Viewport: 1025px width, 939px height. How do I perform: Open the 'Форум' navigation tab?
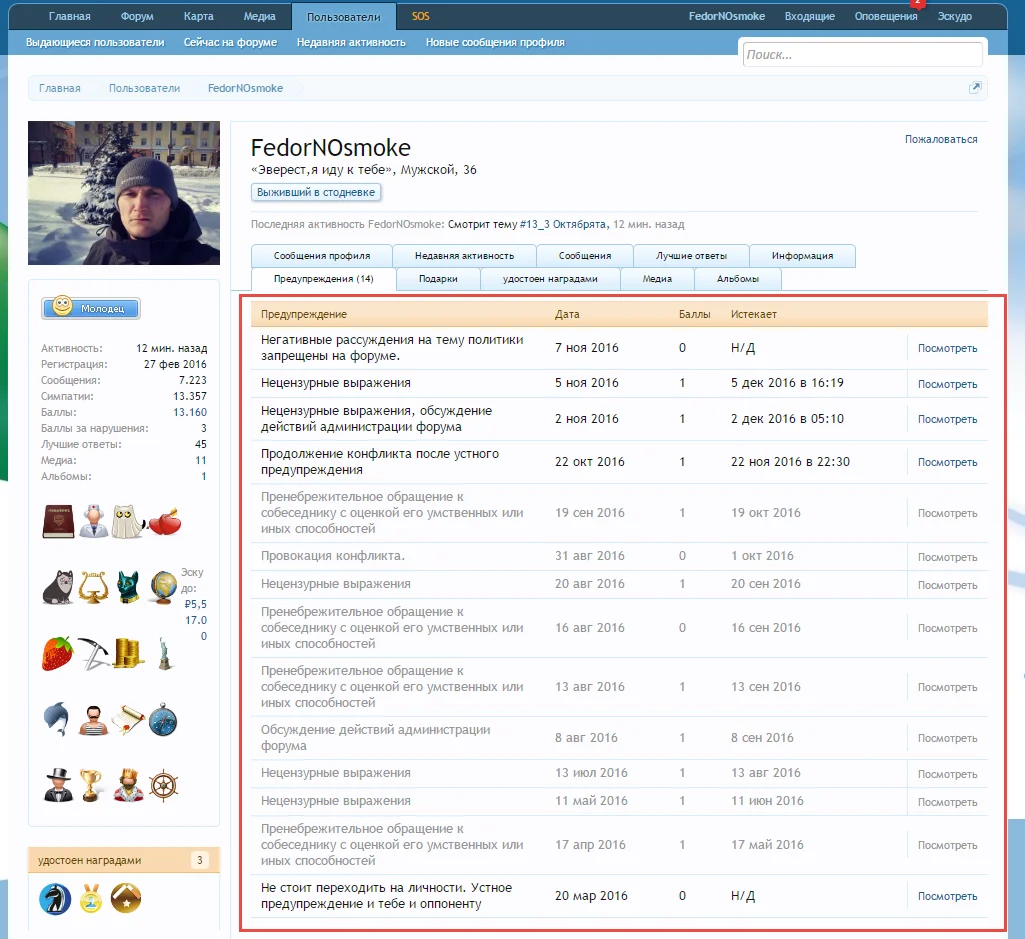pyautogui.click(x=137, y=16)
